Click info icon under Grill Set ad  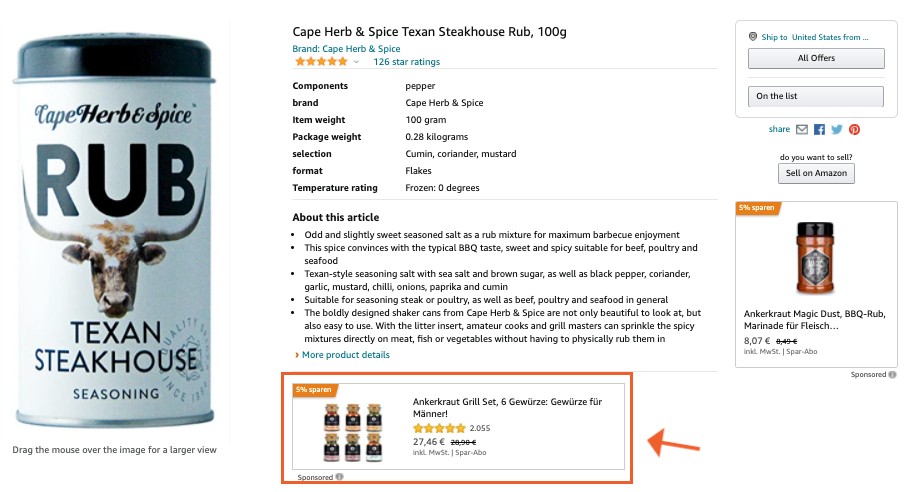339,477
